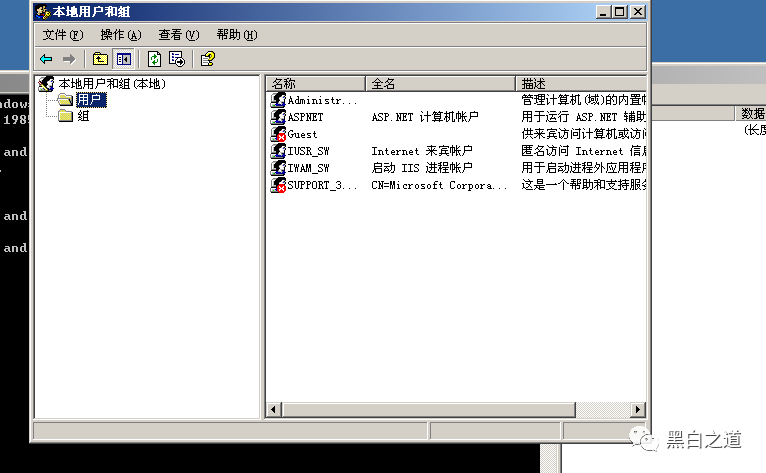Select the 组 folder in tree

point(83,116)
